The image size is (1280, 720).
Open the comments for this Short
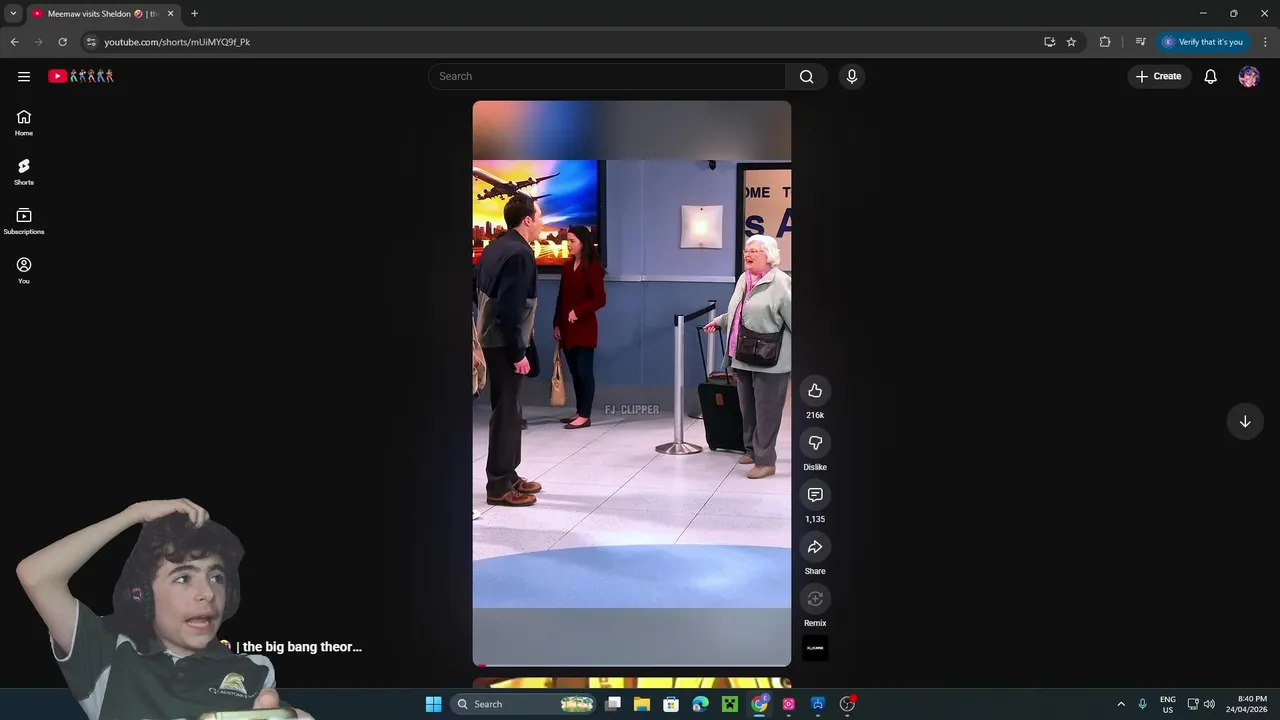815,495
